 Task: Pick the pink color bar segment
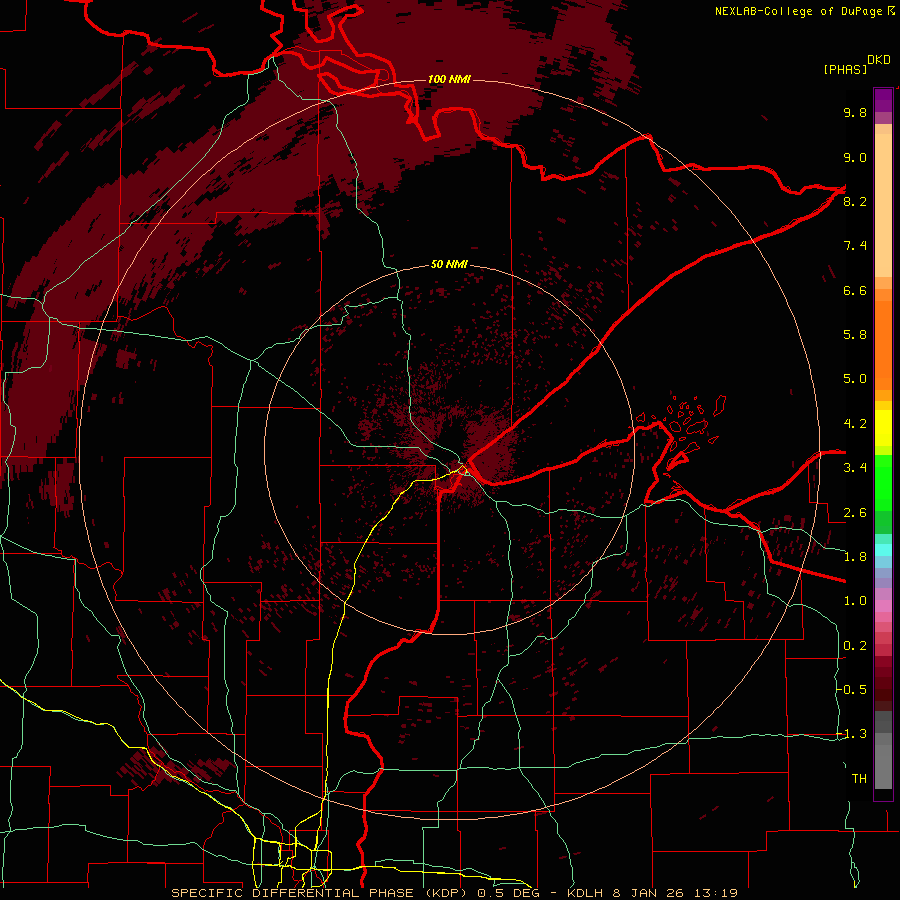point(883,606)
